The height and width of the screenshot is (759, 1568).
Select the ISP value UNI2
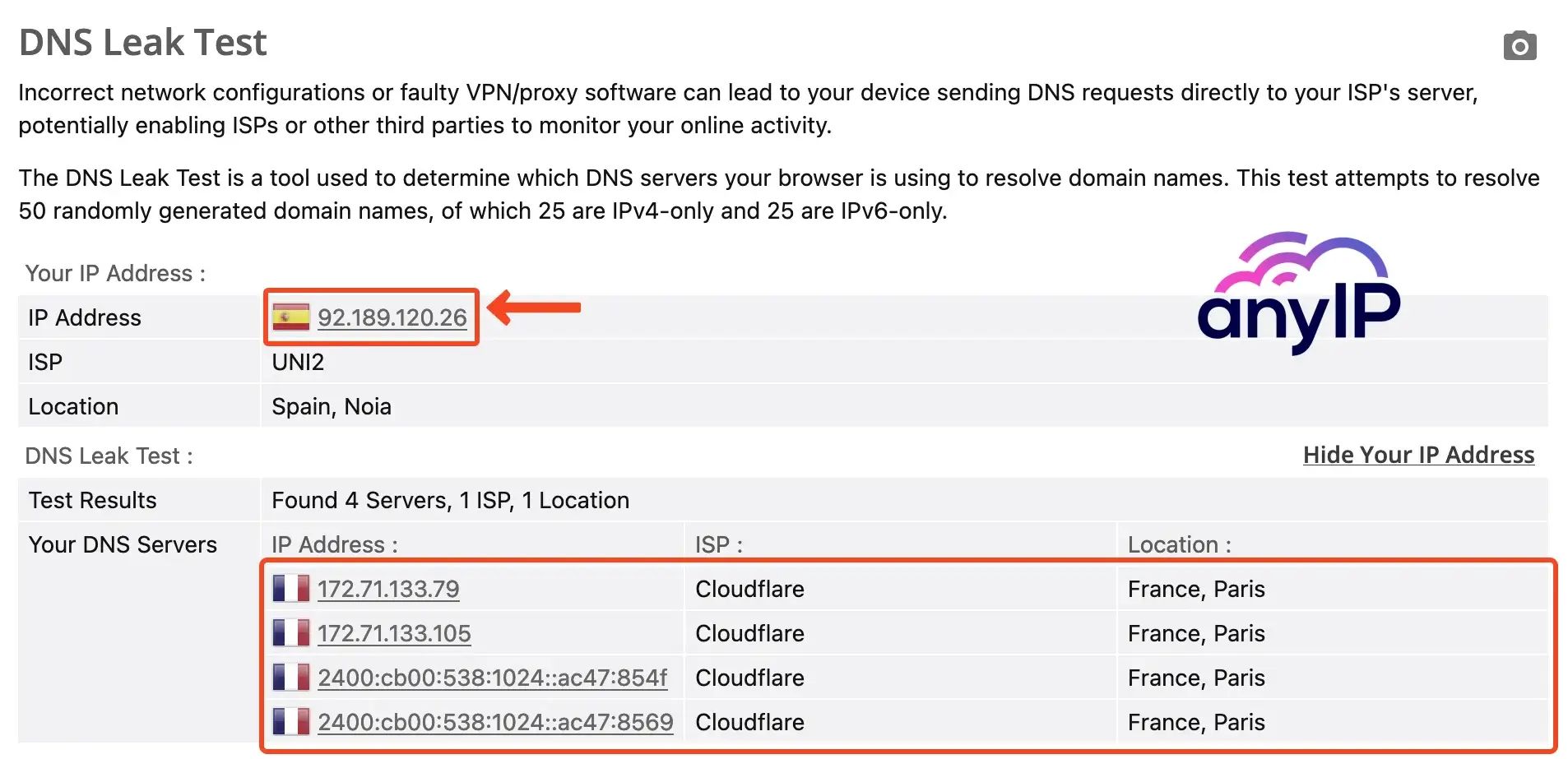[297, 362]
